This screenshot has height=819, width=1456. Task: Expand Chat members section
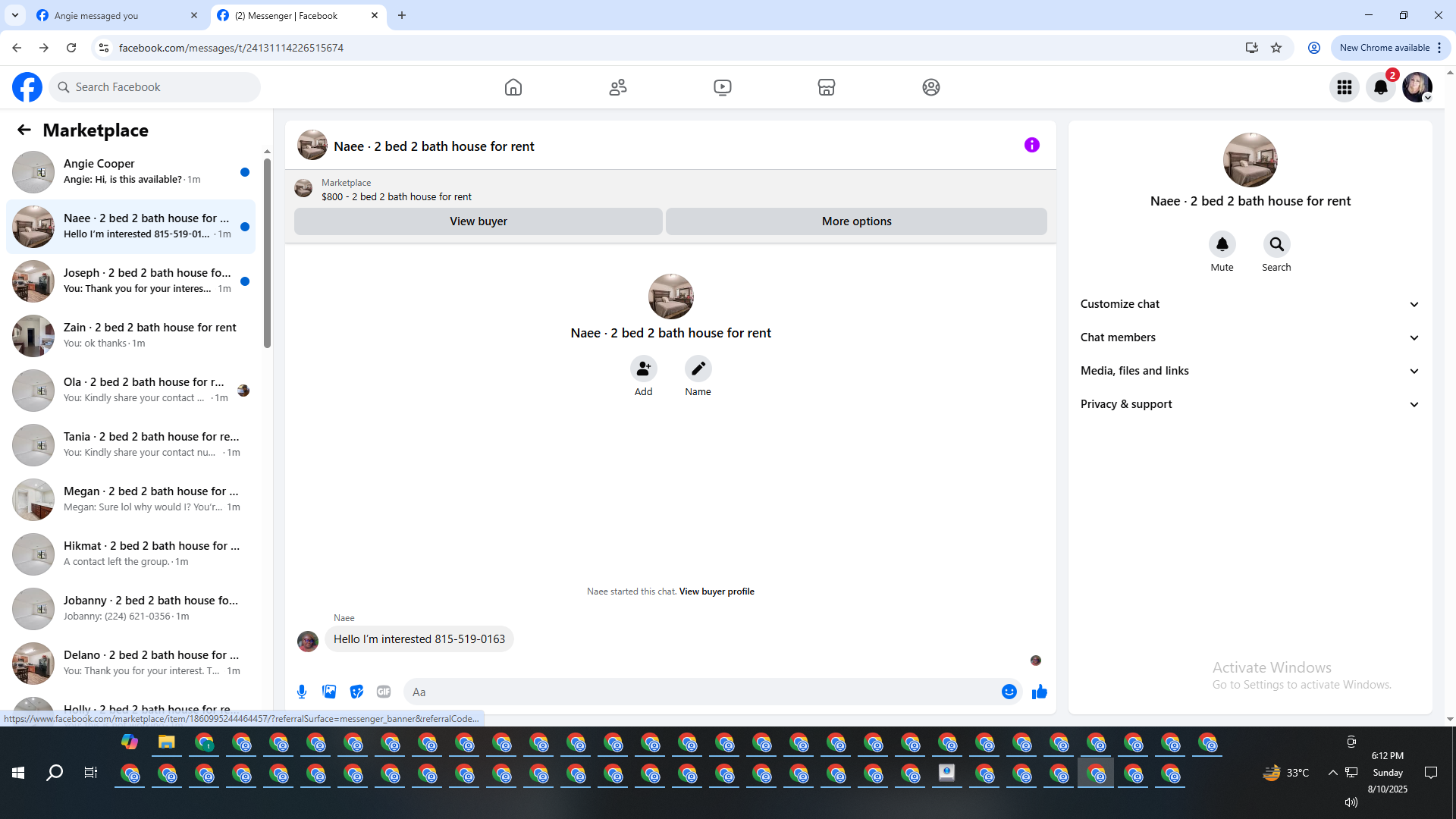(1250, 337)
